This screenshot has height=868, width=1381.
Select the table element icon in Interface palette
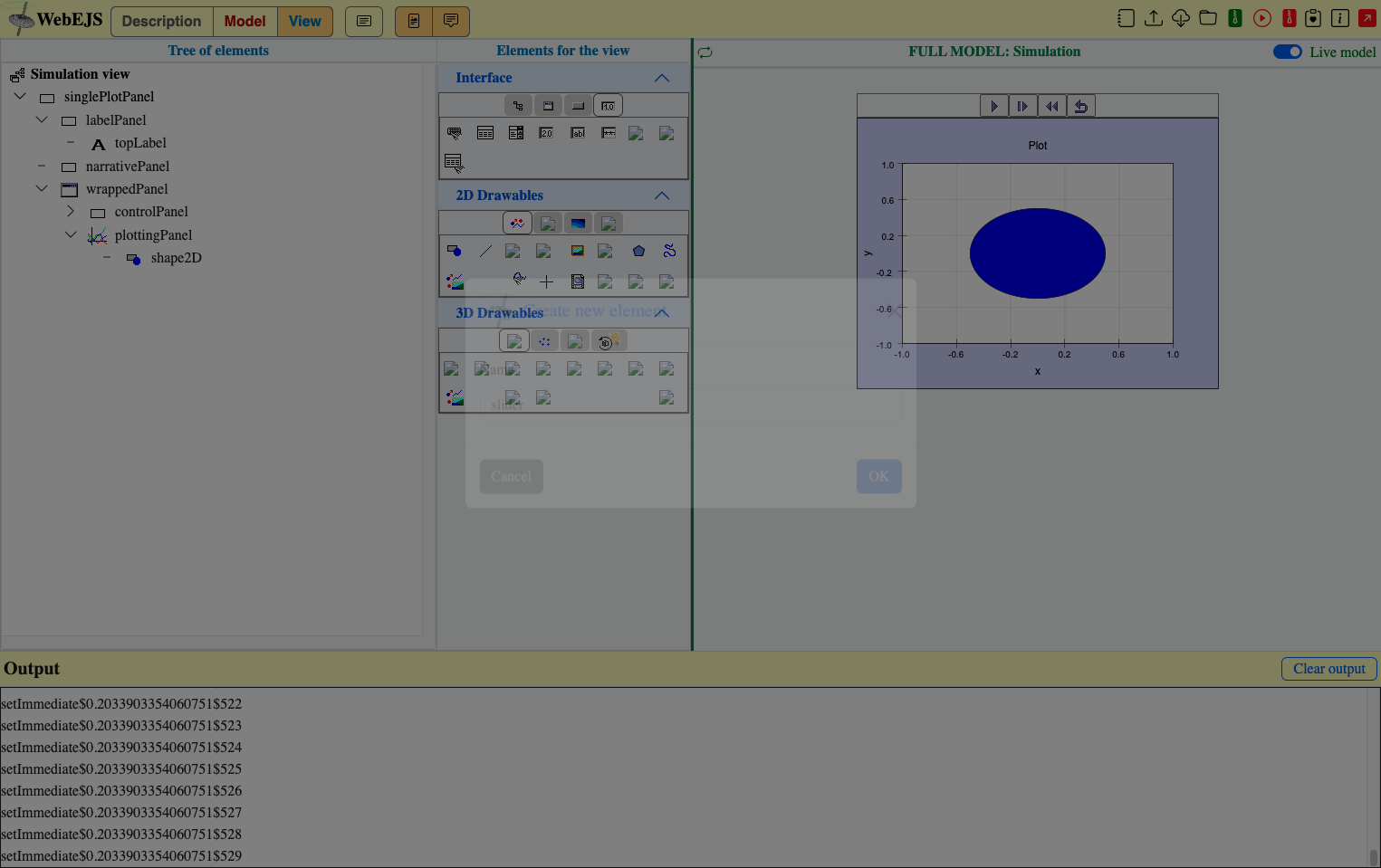[x=485, y=133]
